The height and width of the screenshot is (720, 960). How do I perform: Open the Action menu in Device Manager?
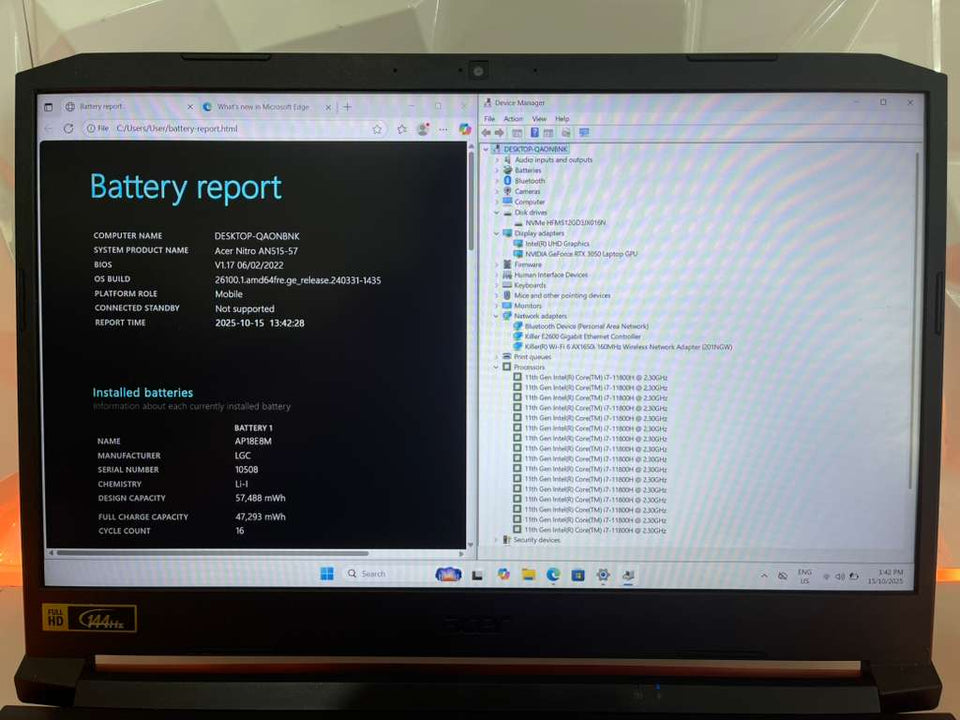tap(513, 119)
